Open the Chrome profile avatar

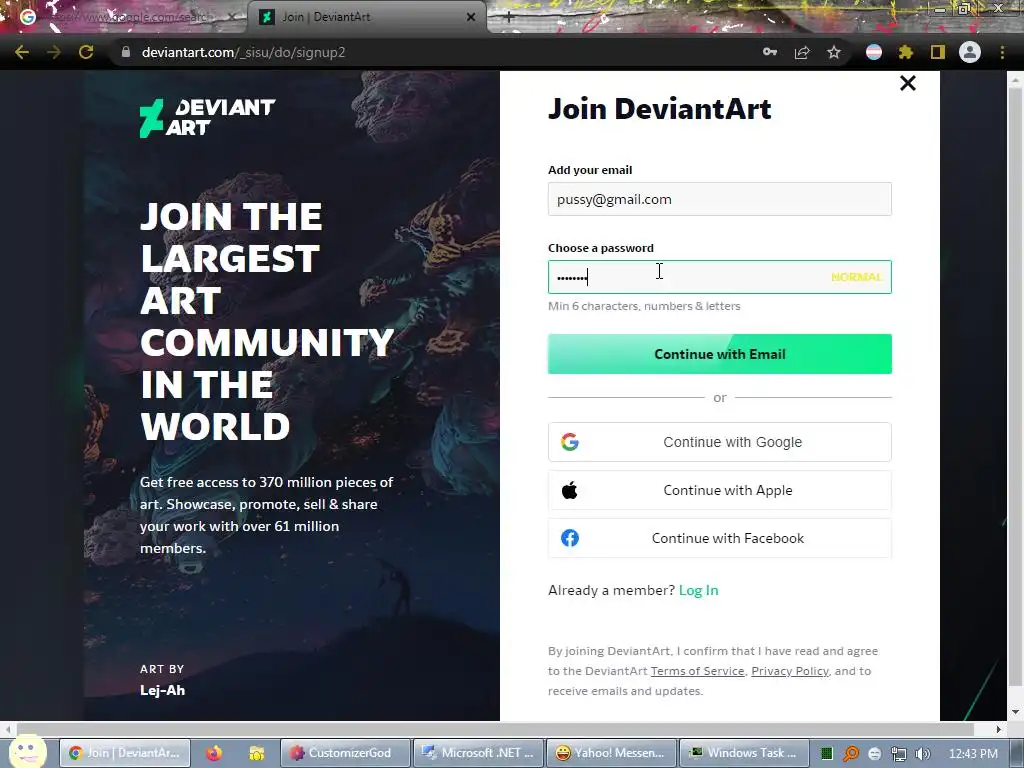(x=970, y=52)
